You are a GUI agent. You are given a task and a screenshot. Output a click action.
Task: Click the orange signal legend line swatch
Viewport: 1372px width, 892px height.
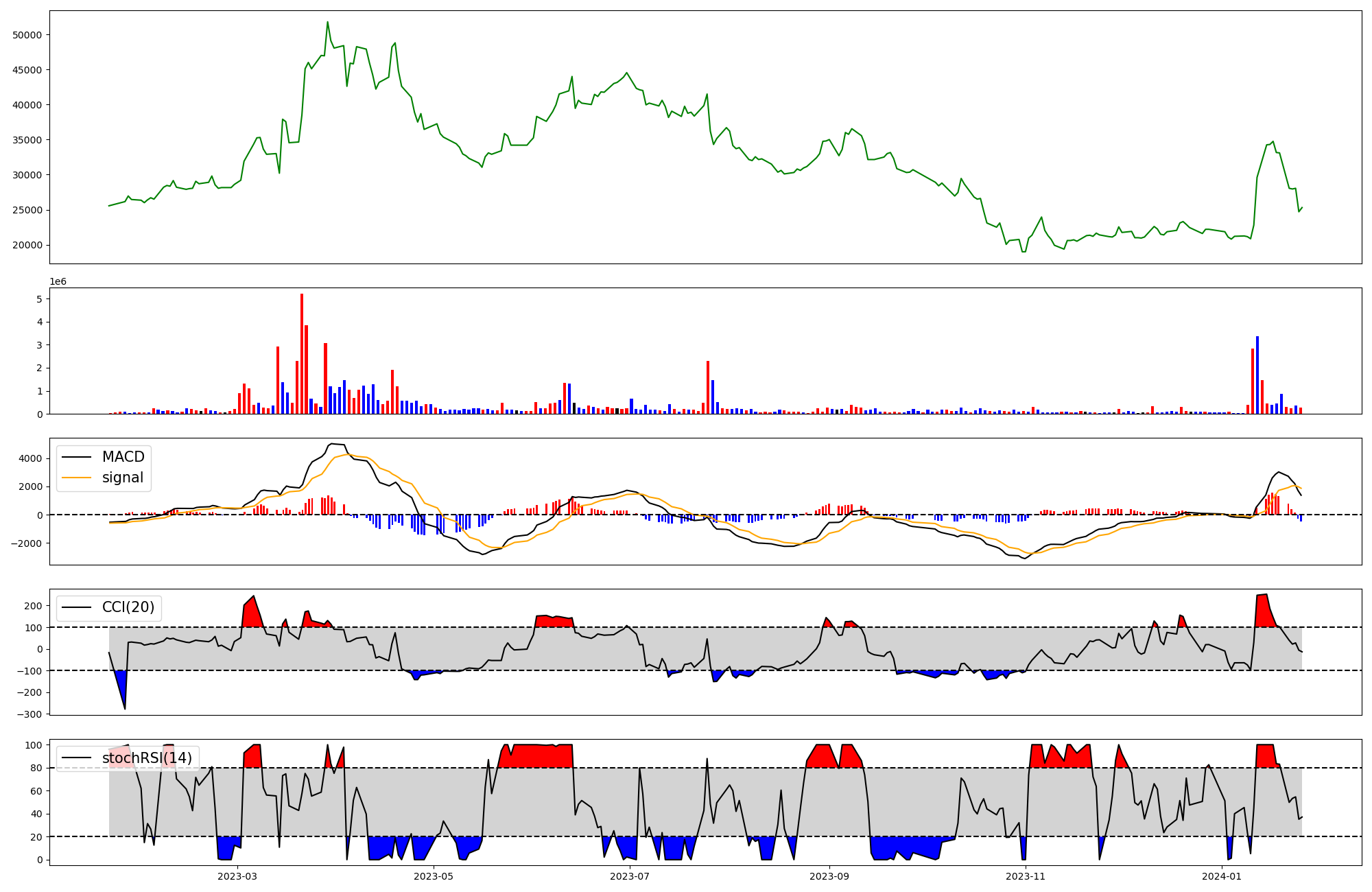pos(77,478)
